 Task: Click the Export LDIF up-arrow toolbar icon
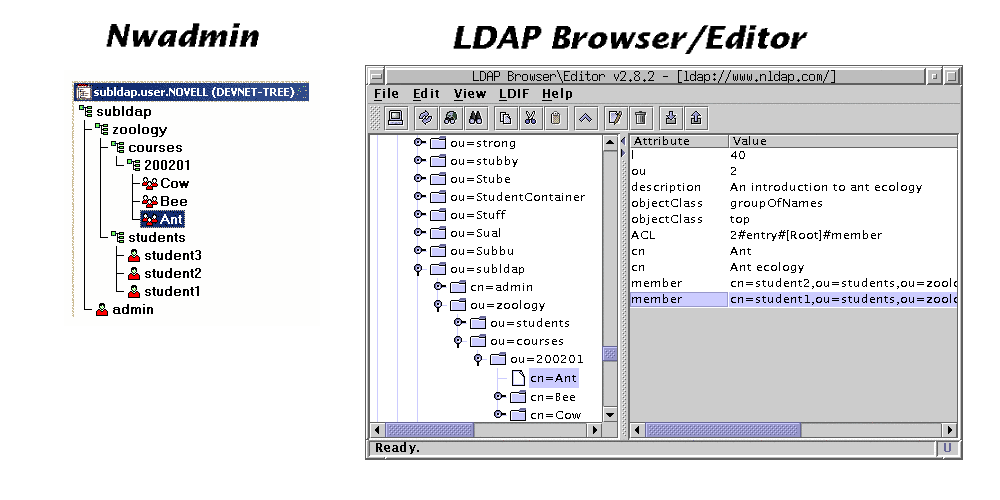tap(696, 118)
